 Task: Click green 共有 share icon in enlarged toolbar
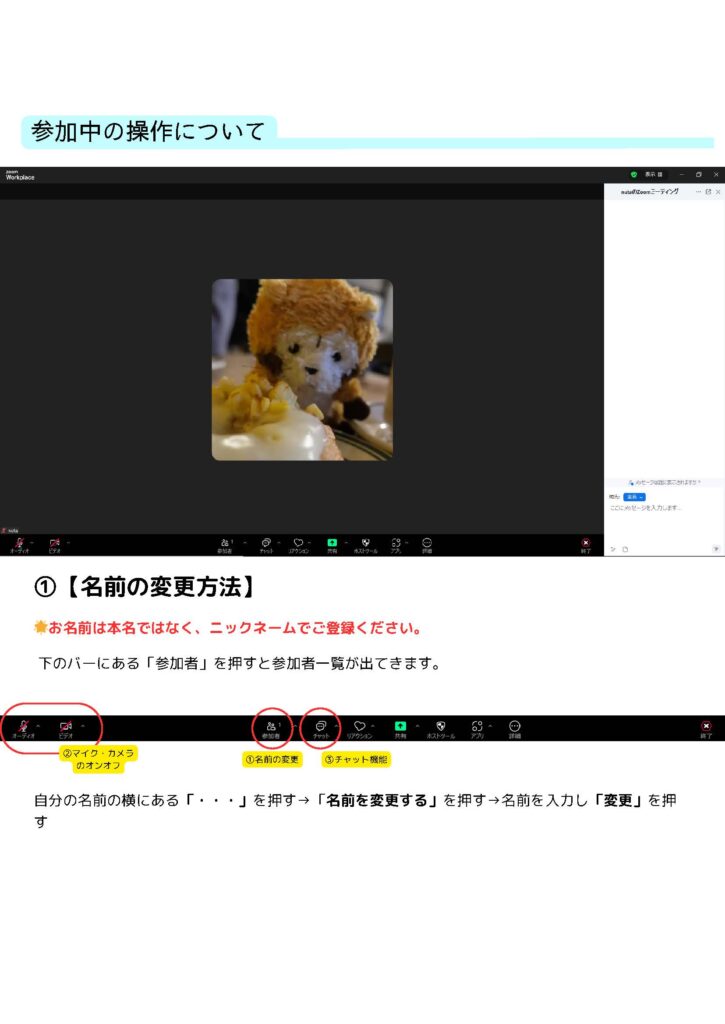[x=400, y=727]
